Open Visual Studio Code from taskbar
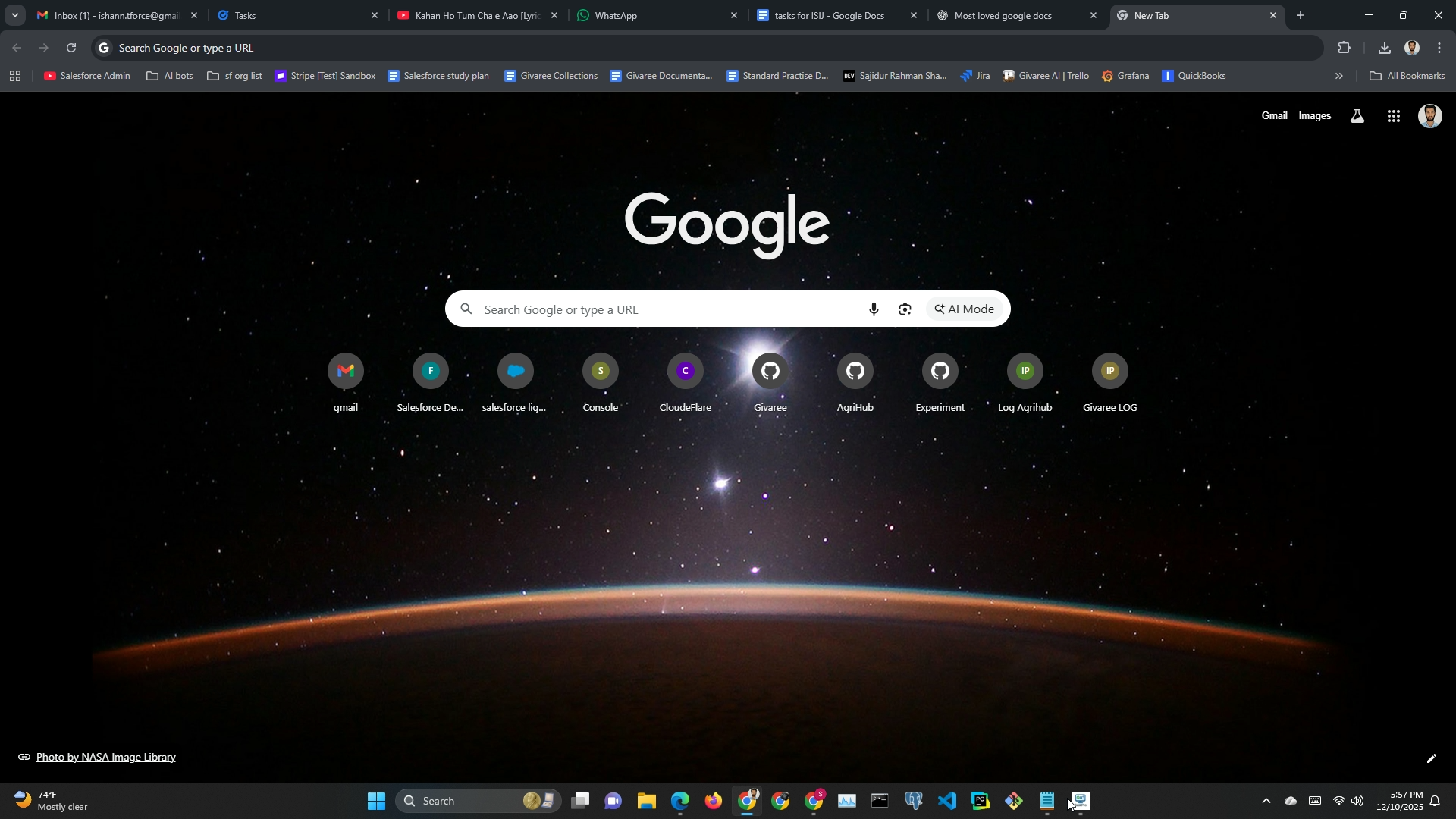 tap(946, 802)
